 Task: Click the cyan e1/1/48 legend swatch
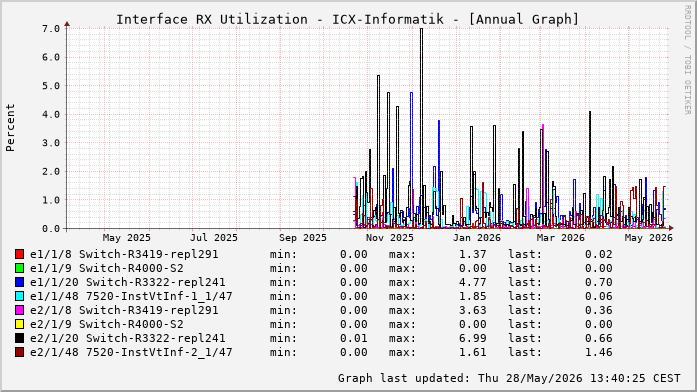pyautogui.click(x=19, y=296)
